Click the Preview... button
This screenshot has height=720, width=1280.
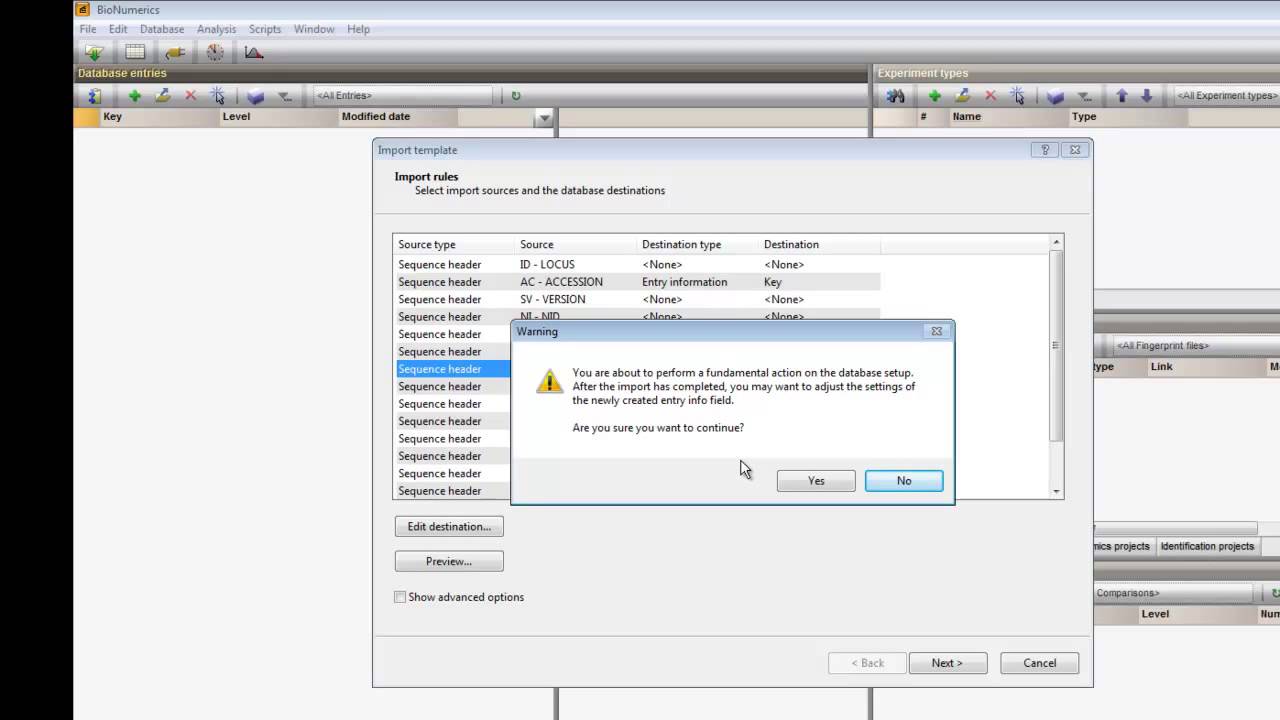[449, 562]
